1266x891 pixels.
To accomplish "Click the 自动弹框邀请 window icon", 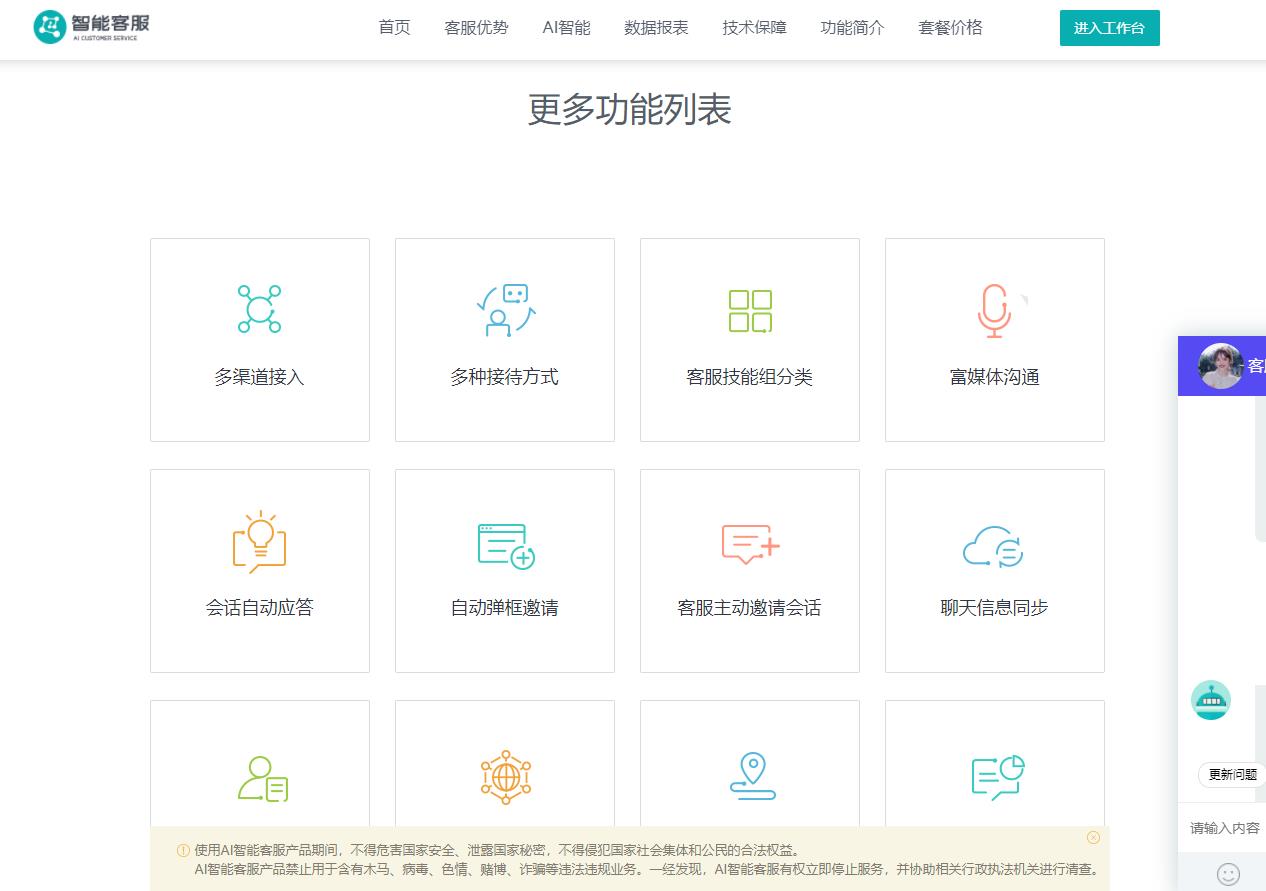I will pyautogui.click(x=505, y=545).
